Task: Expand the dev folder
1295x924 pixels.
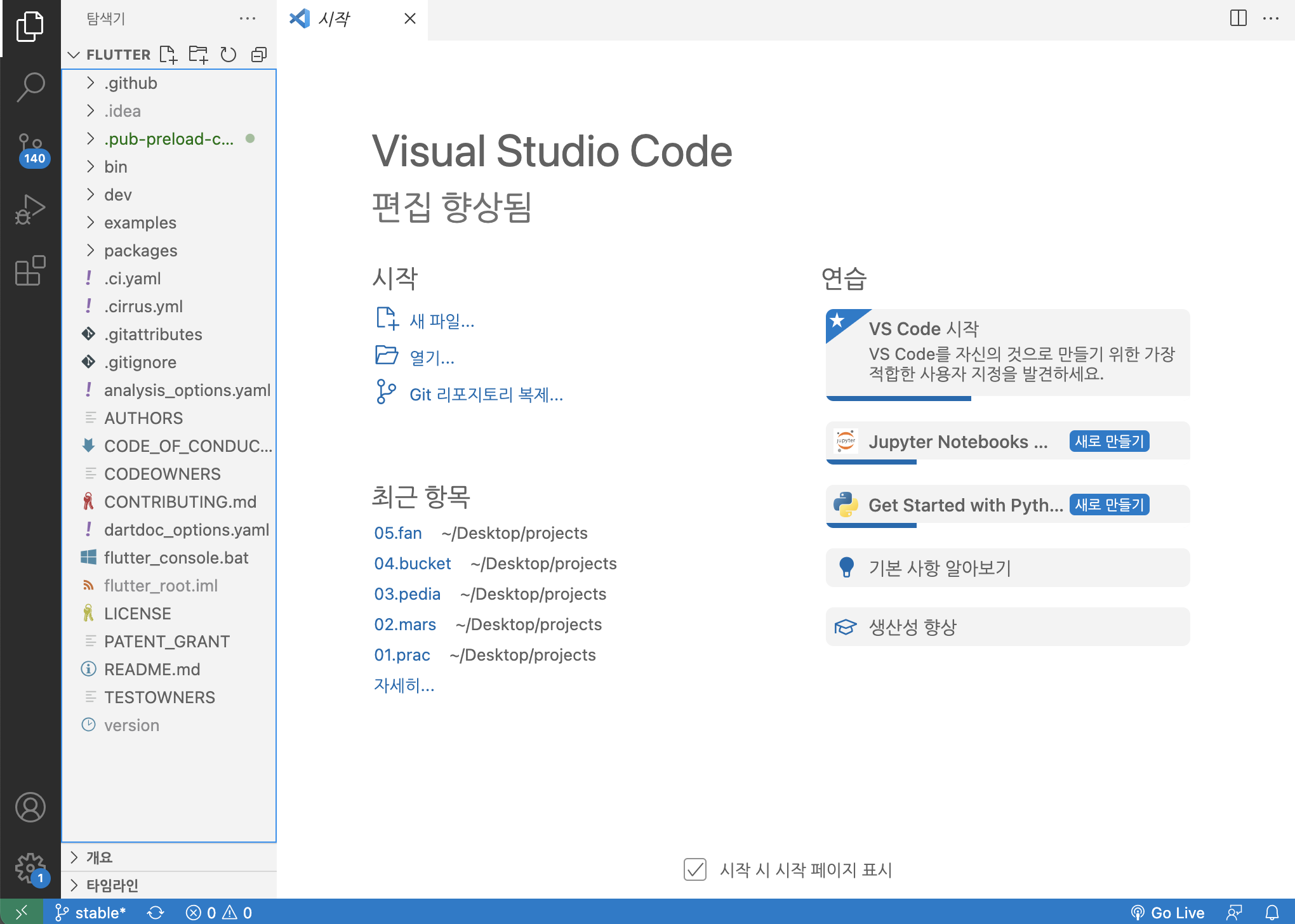Action: [169, 195]
